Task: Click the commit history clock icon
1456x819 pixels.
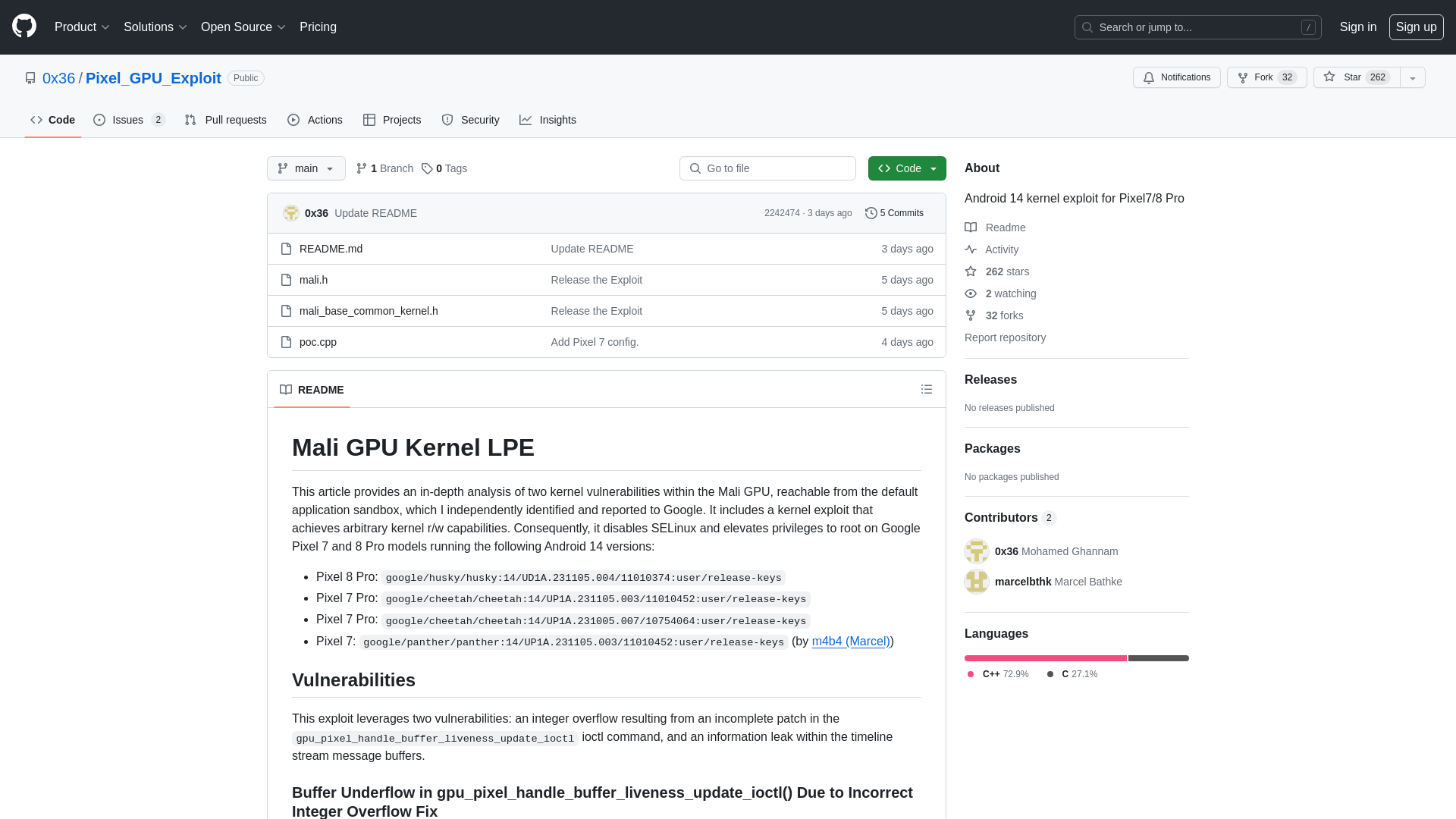Action: point(871,213)
